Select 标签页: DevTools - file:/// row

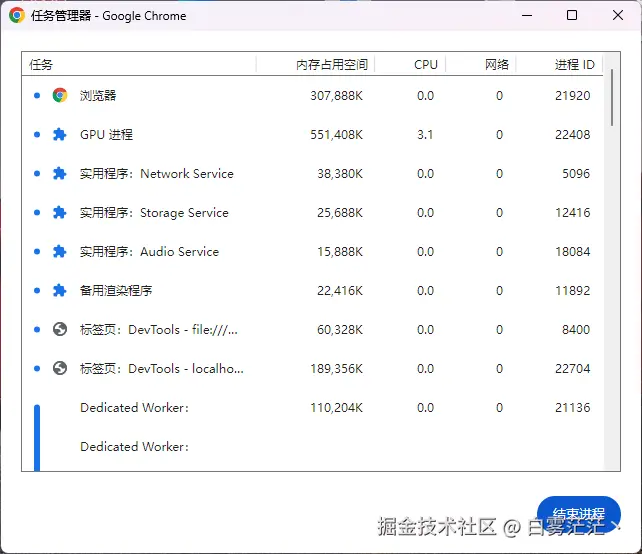point(312,329)
